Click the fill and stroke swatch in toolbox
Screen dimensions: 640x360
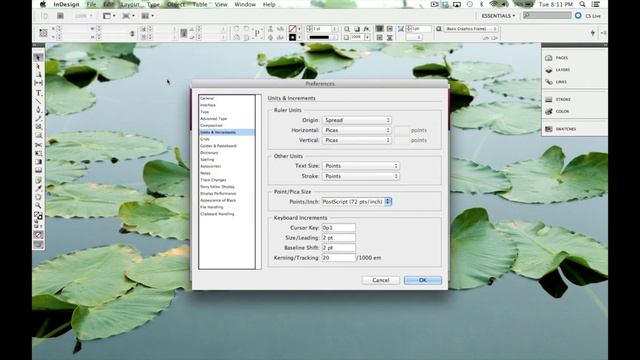click(38, 215)
